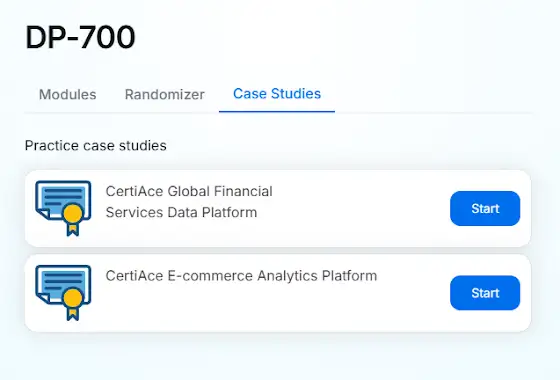
Task: Click the gold ribbon badge on the first certificate icon
Action: pyautogui.click(x=73, y=219)
